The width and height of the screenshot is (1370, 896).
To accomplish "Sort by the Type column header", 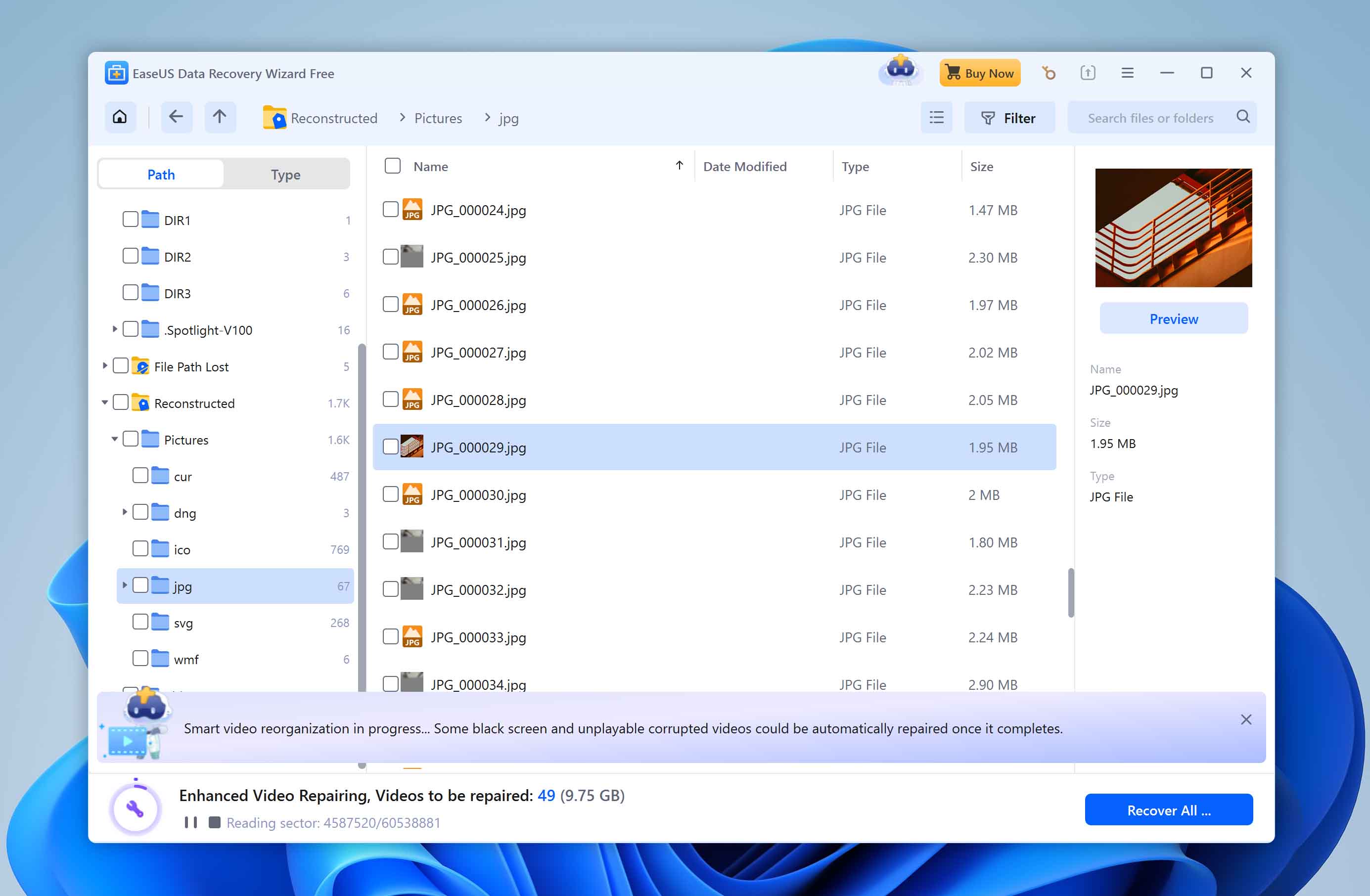I will 855,166.
